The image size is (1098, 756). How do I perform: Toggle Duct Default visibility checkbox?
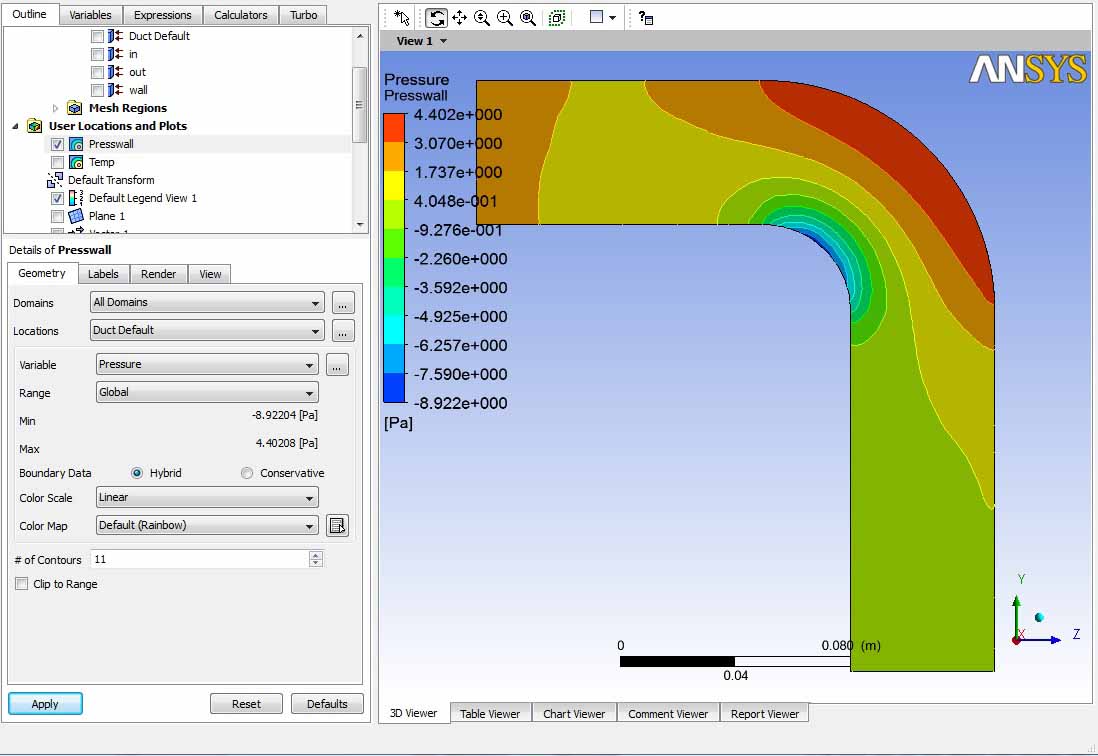pyautogui.click(x=97, y=36)
